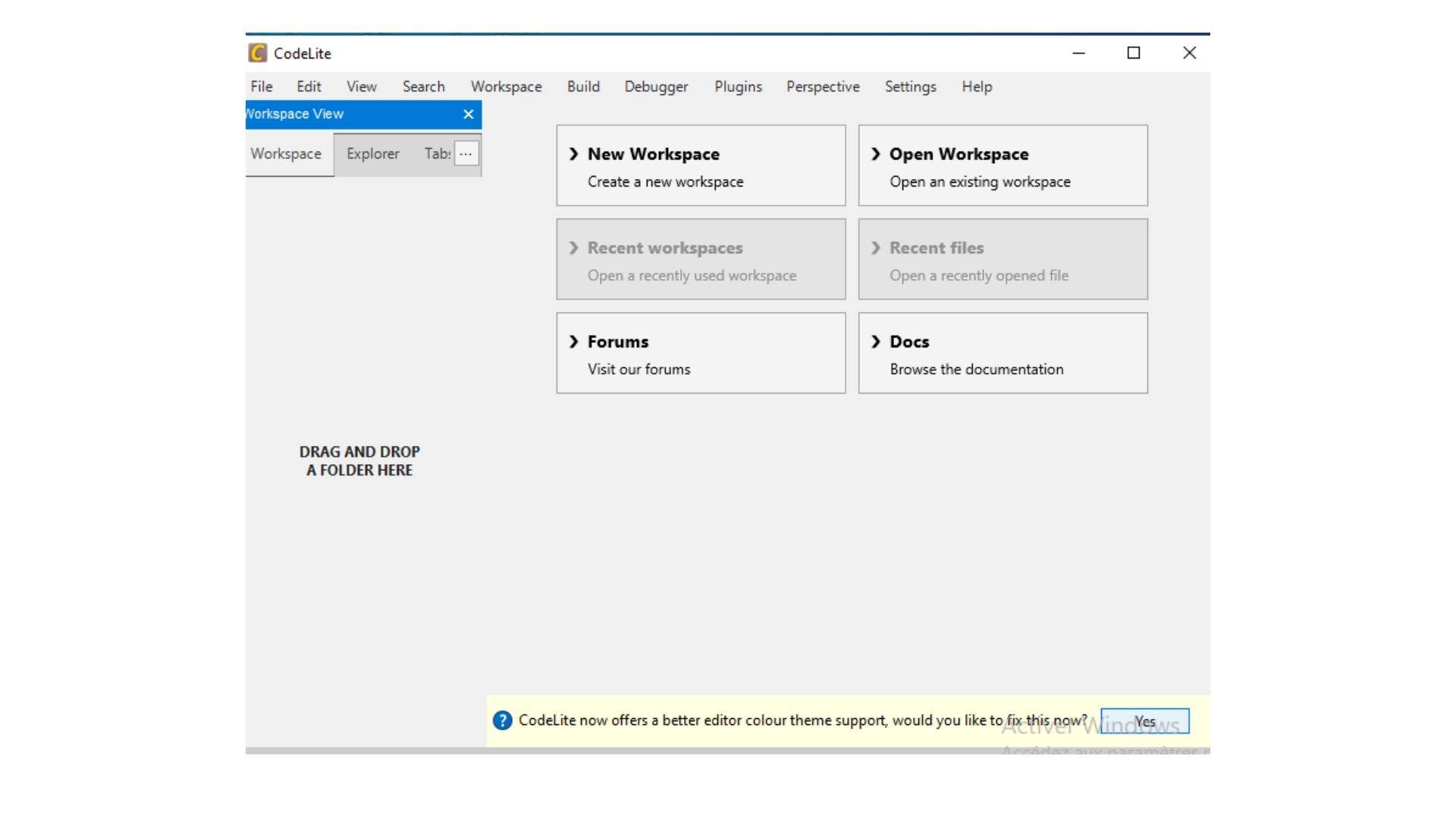Click Yes to fix colour theme
The height and width of the screenshot is (819, 1456).
pyautogui.click(x=1145, y=721)
